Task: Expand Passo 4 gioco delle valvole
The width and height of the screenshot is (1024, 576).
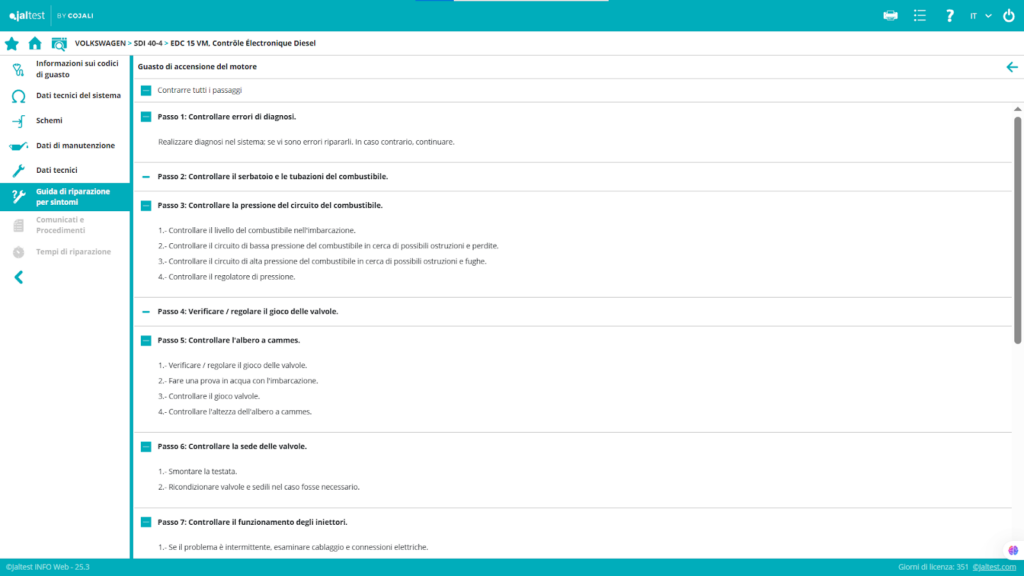Action: point(146,312)
